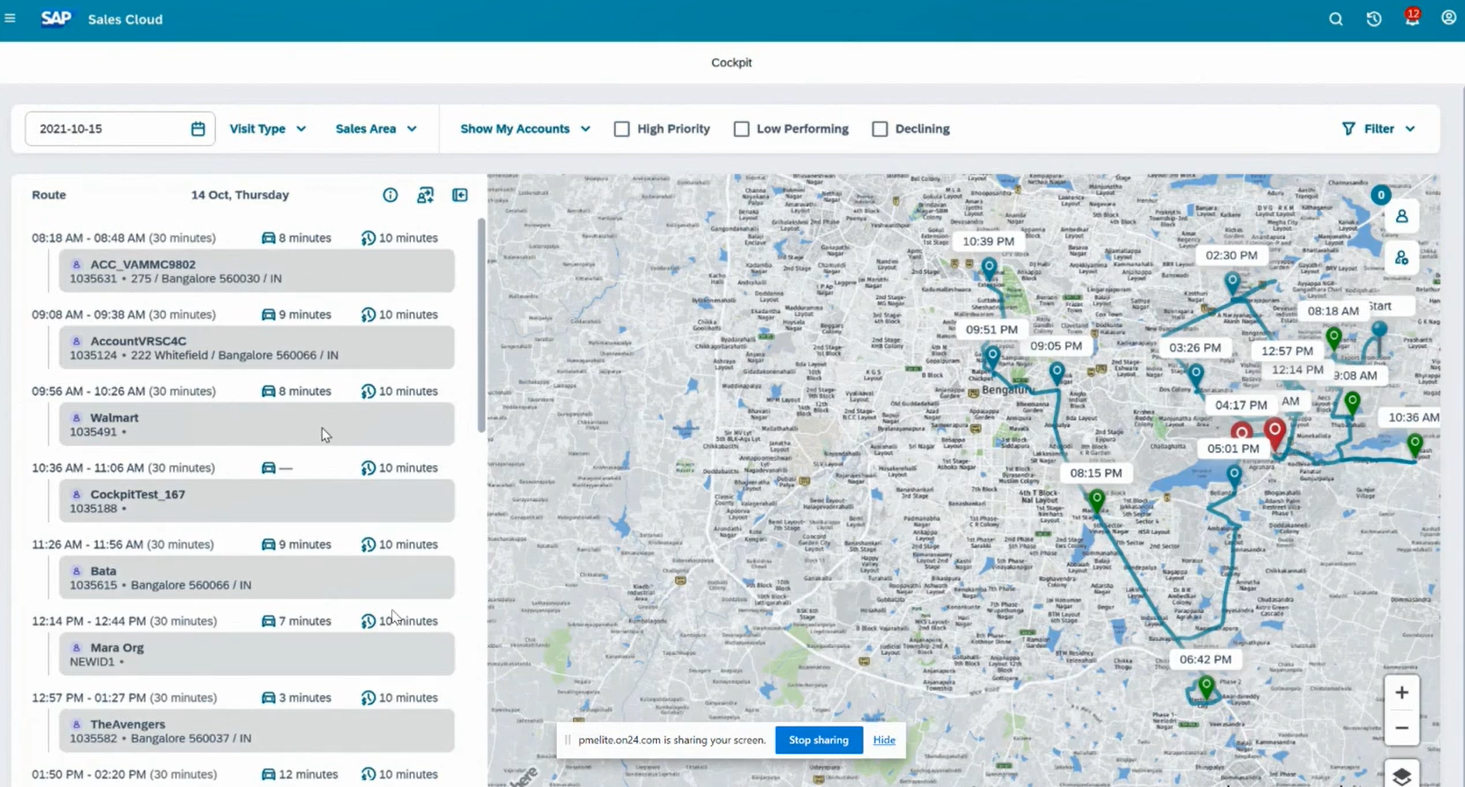The height and width of the screenshot is (787, 1465).
Task: Expand the Sales Area dropdown
Action: pyautogui.click(x=376, y=129)
